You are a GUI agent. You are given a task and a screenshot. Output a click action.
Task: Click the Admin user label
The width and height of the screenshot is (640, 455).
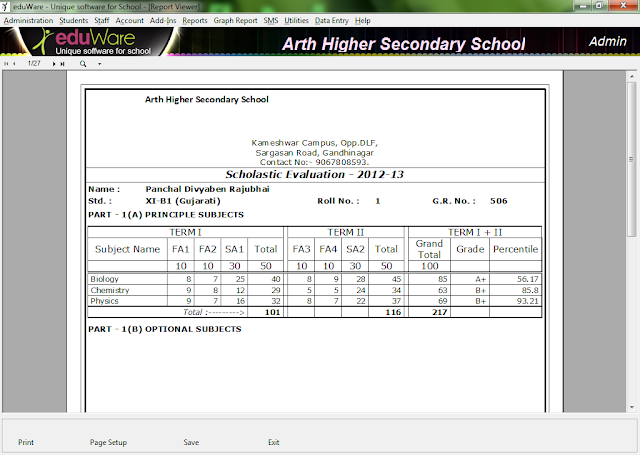tap(607, 41)
